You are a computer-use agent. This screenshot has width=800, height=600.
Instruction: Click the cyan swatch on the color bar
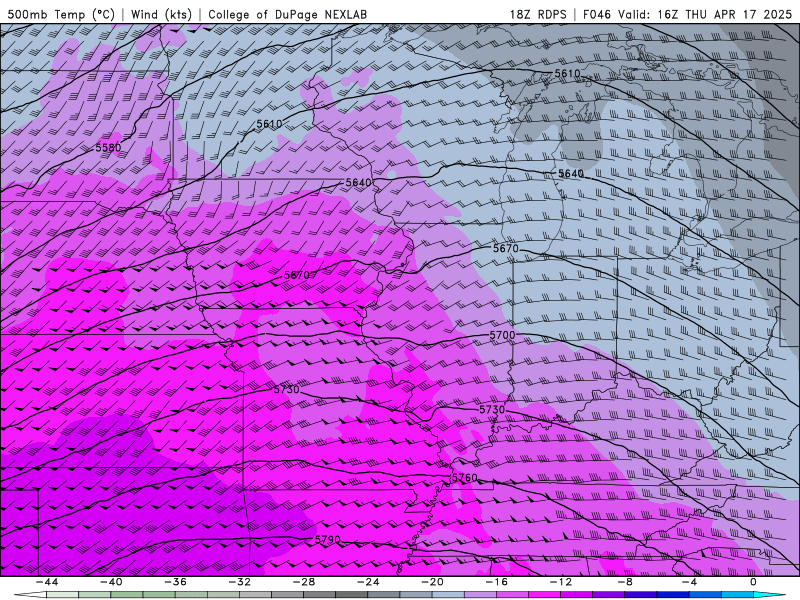pyautogui.click(x=767, y=595)
